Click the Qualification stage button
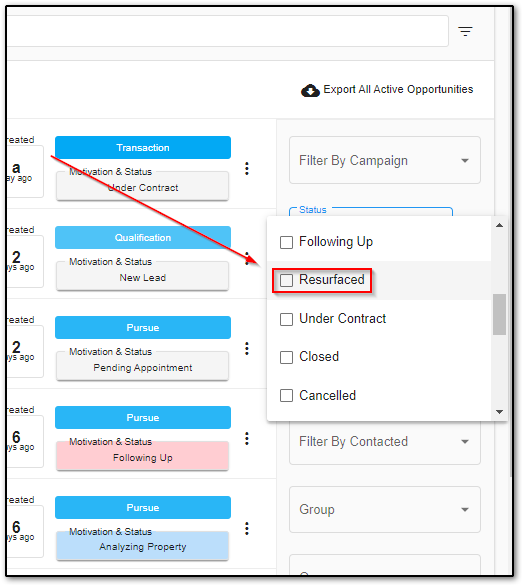 [x=143, y=238]
